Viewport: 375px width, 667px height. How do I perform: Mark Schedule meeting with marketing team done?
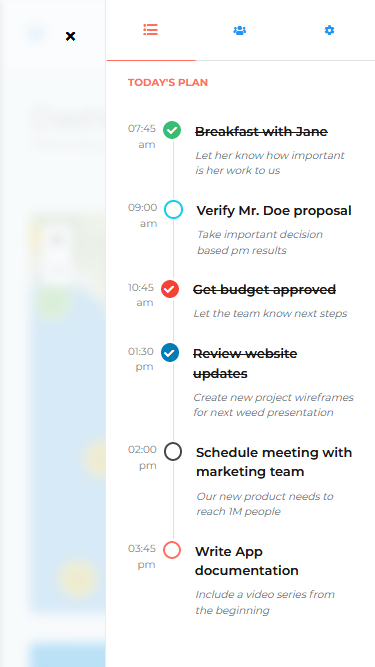coord(173,451)
